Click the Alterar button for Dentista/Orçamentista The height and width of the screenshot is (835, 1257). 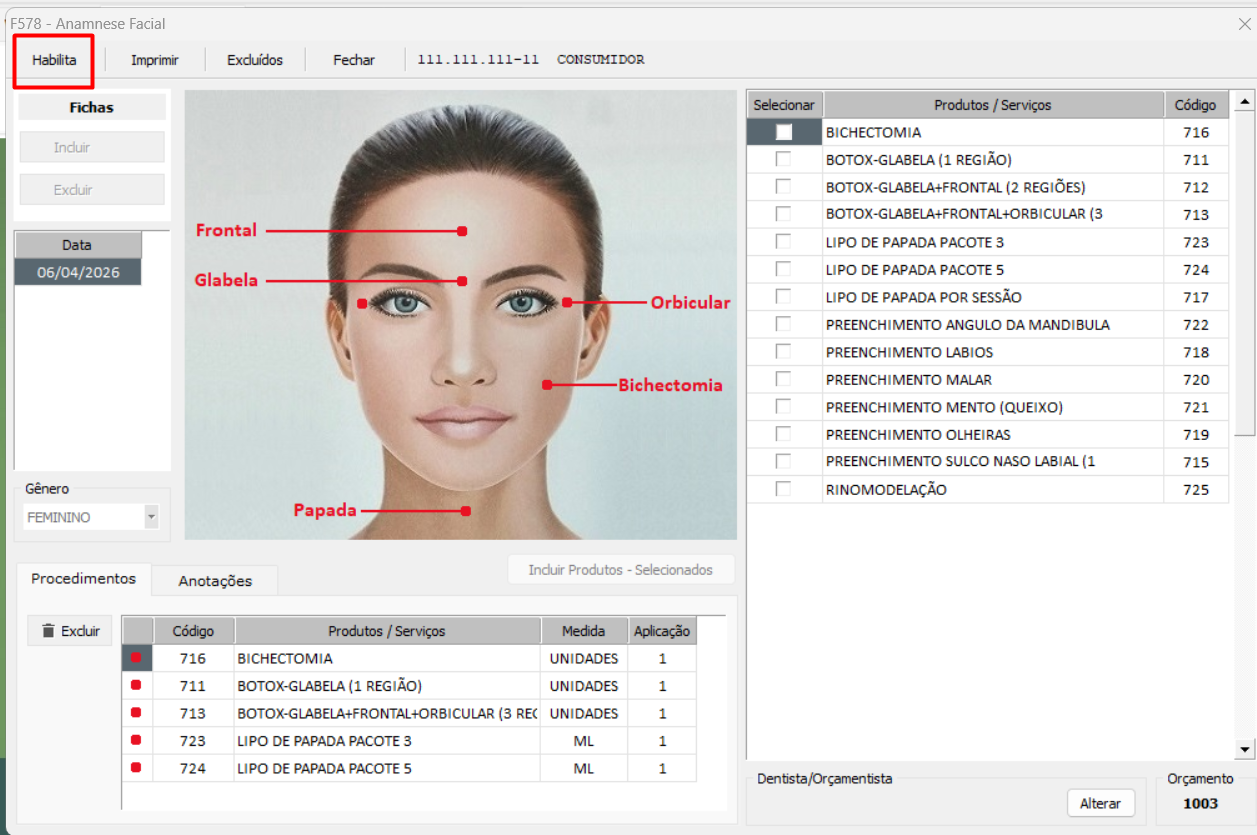coord(1101,803)
